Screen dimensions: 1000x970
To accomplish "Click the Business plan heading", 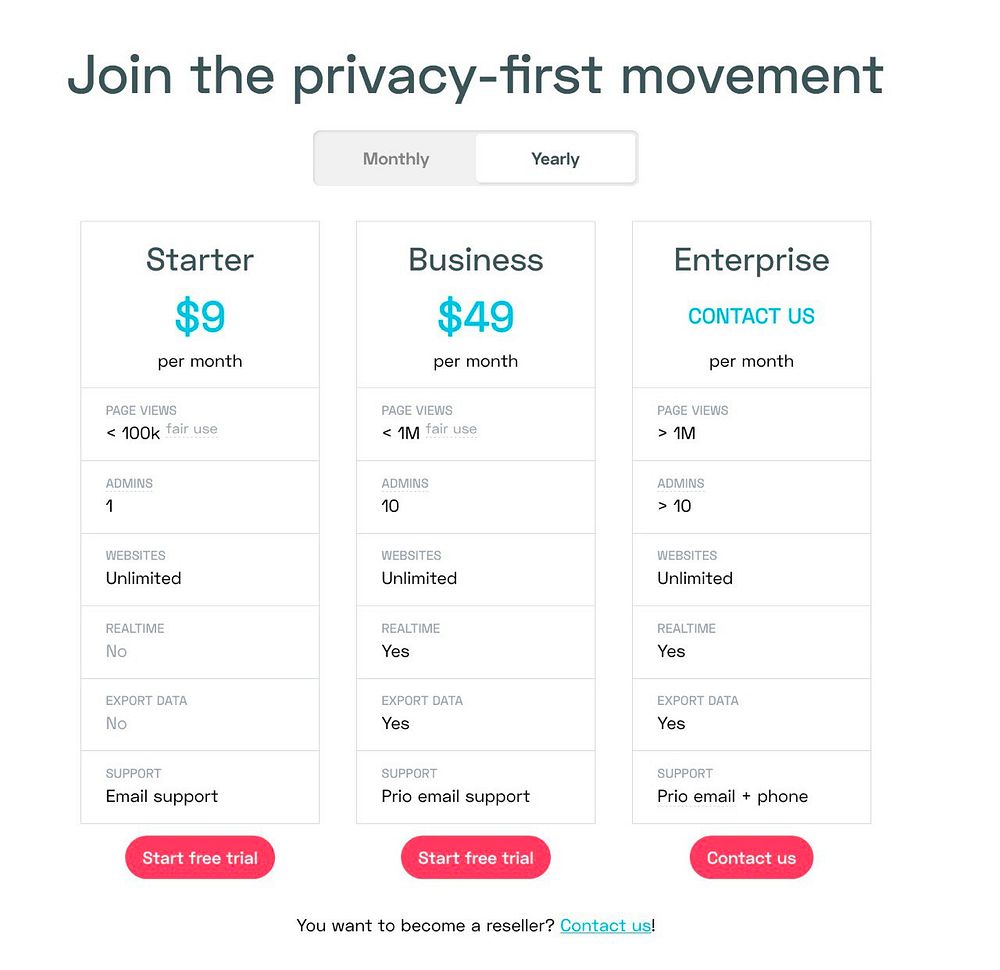I will click(476, 260).
